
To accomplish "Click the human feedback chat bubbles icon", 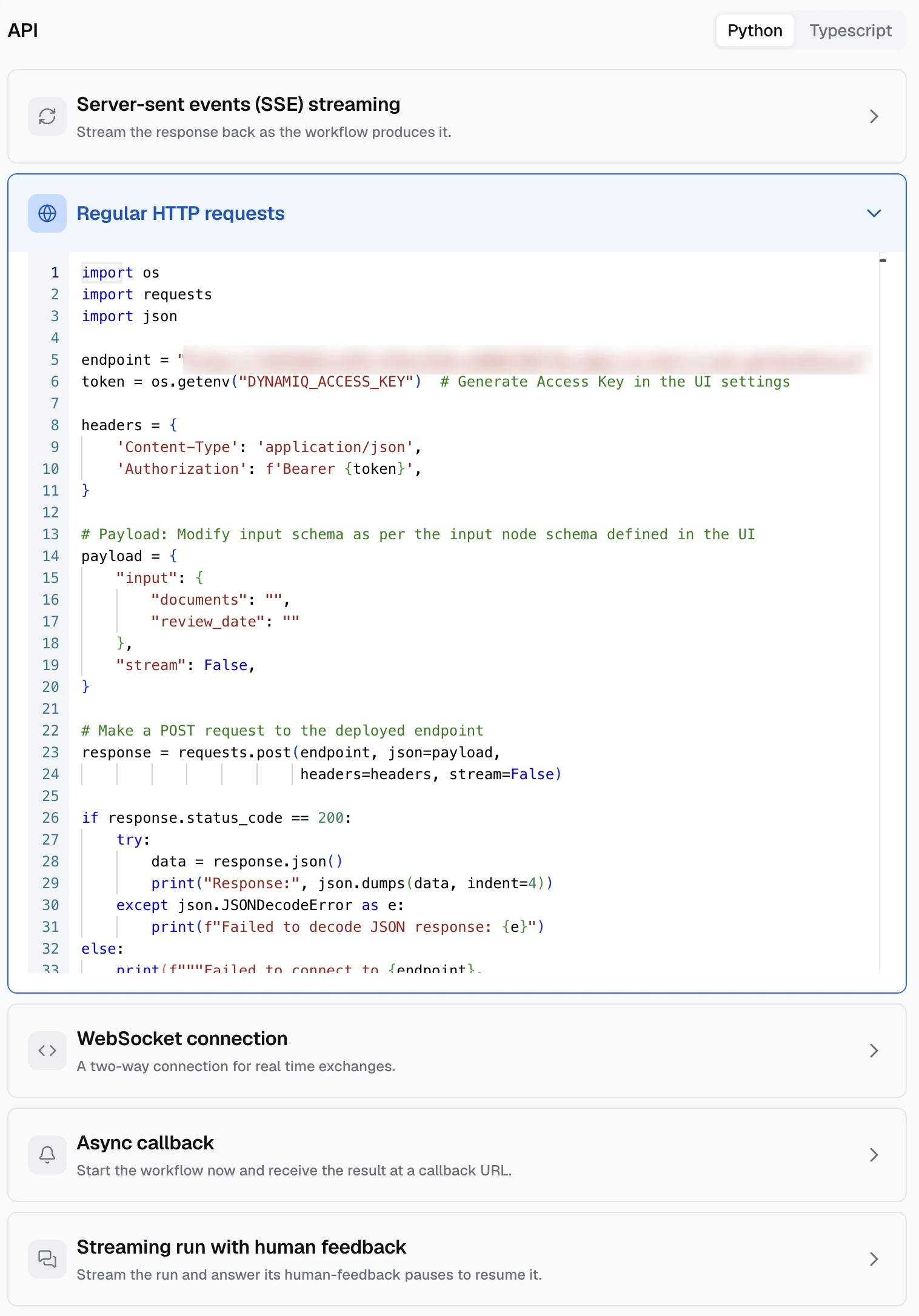I will pos(47,1259).
